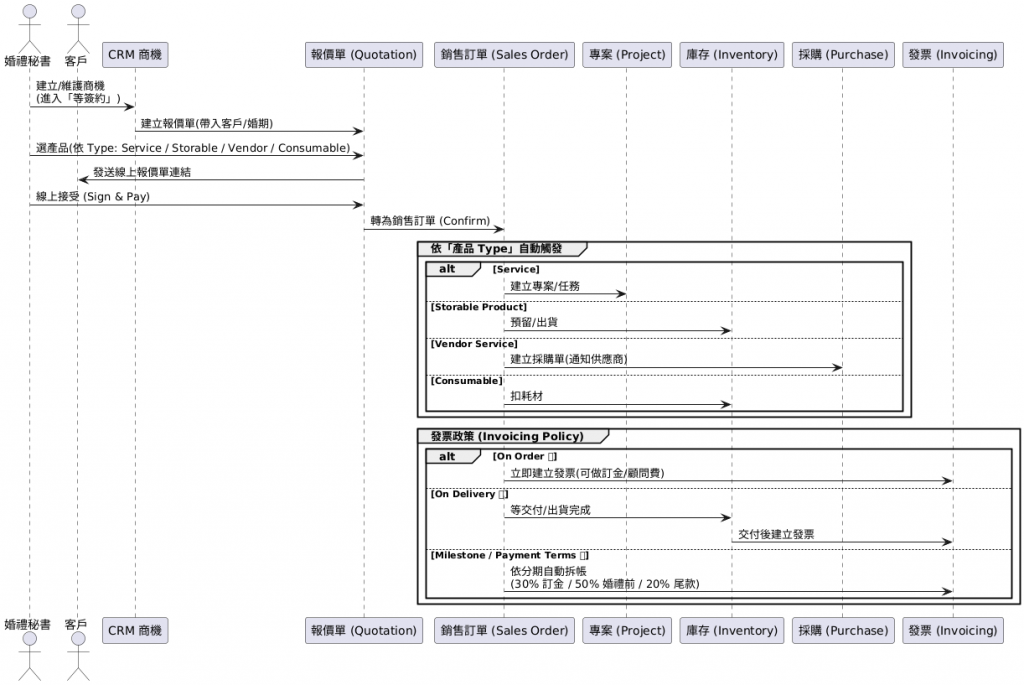Click the bottom 庫存 (Inventory) participant box
The image size is (1024, 685).
(731, 631)
